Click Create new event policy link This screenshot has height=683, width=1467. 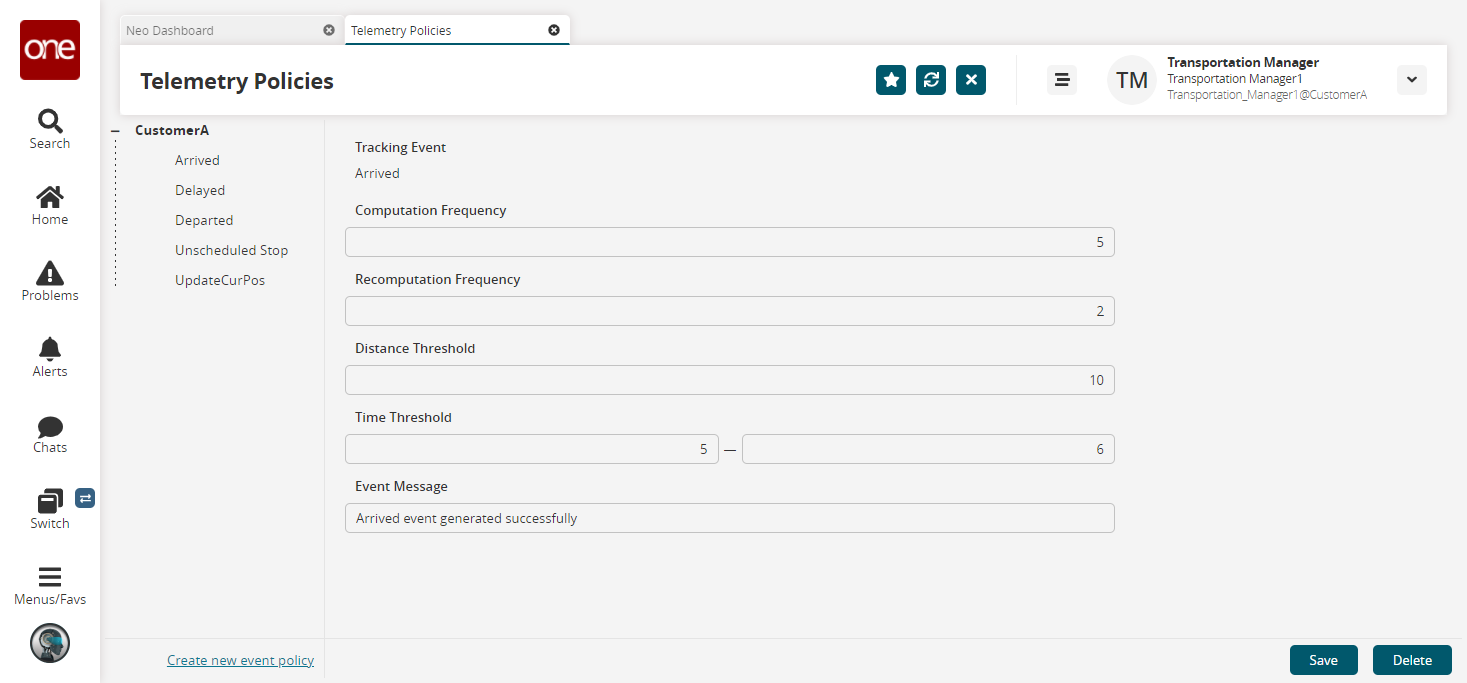pyautogui.click(x=240, y=660)
